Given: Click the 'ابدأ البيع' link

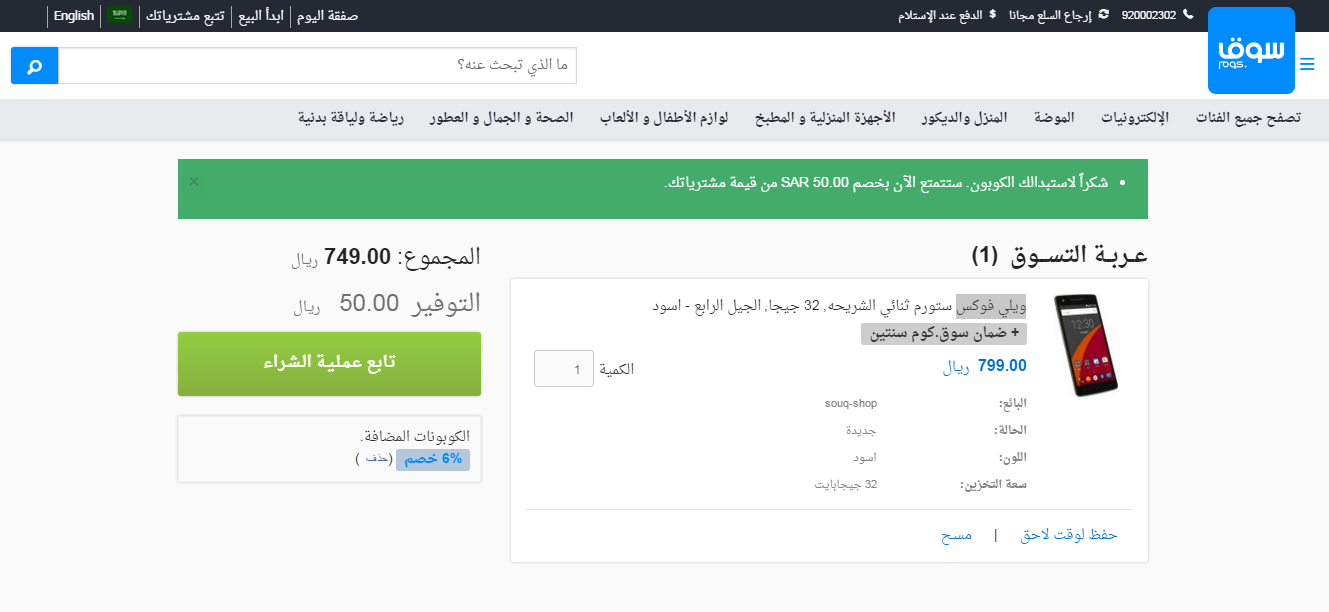Looking at the screenshot, I should point(261,15).
